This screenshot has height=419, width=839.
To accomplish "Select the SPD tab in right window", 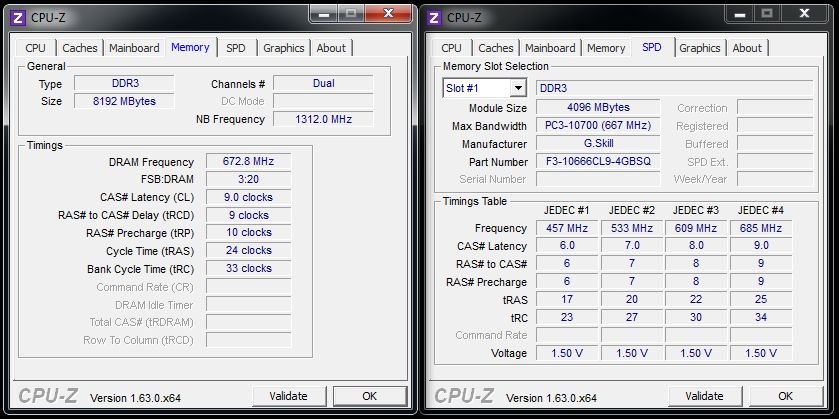I will tap(652, 47).
